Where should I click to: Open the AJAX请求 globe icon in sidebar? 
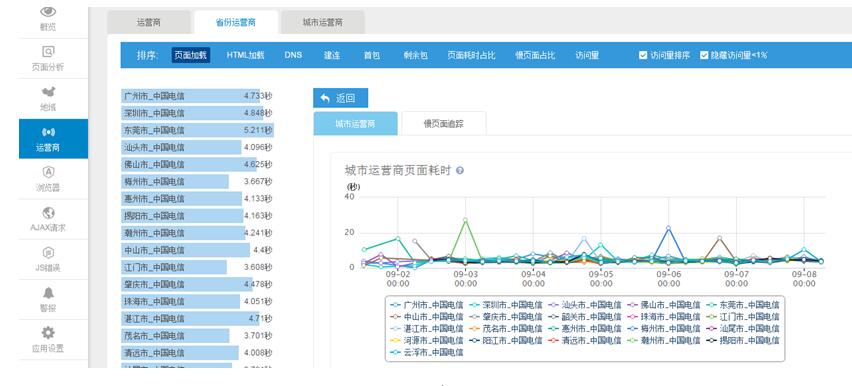coord(48,213)
